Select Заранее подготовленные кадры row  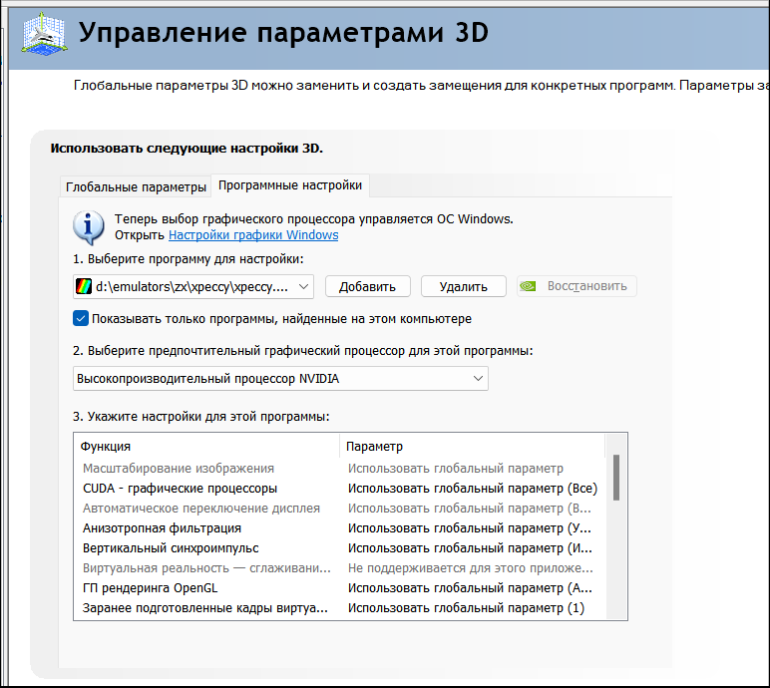click(x=340, y=608)
